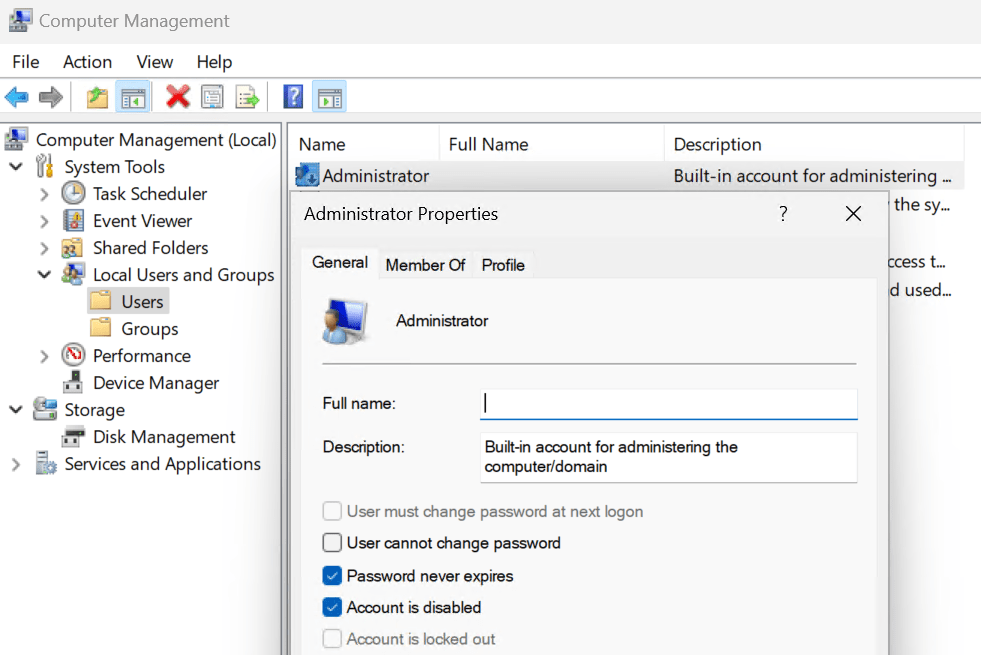This screenshot has height=655, width=981.
Task: Expand the Services and Applications node
Action: 16,464
